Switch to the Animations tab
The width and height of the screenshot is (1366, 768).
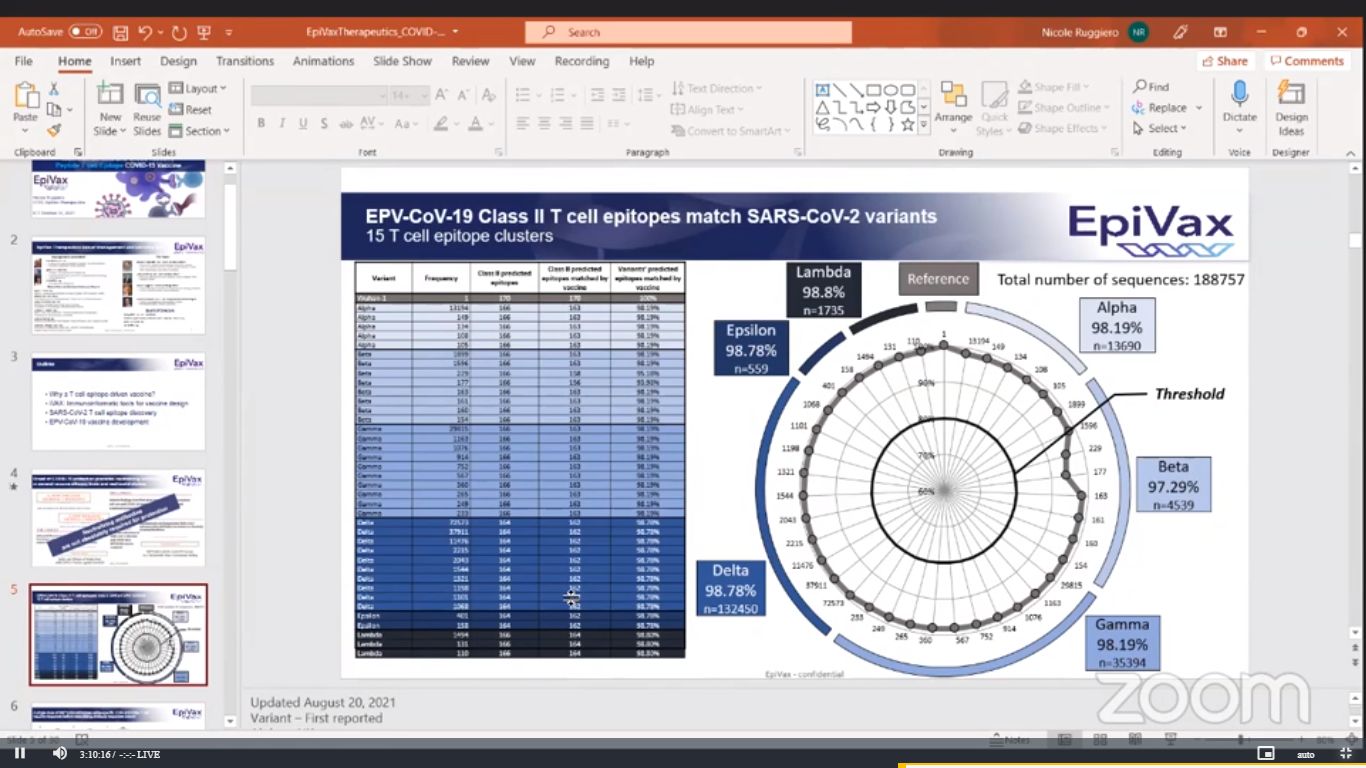pos(323,61)
